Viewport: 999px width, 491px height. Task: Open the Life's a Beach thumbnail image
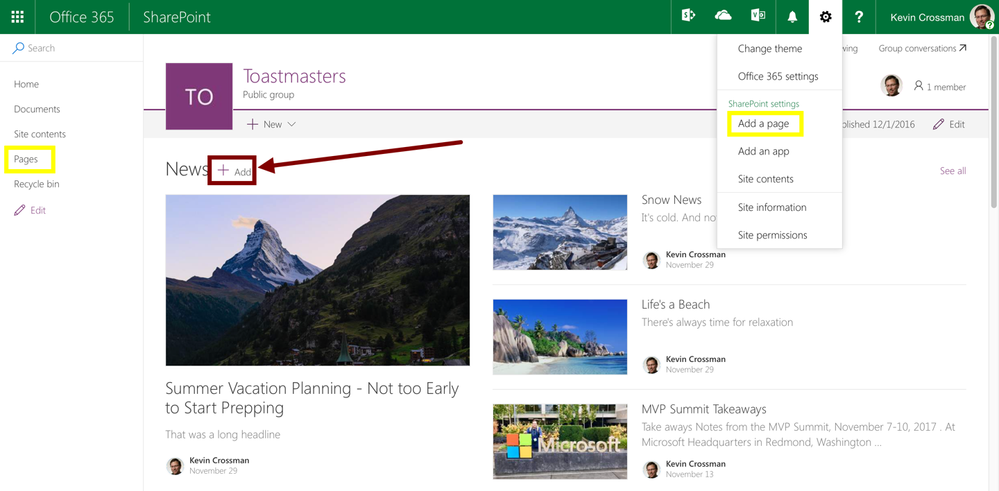point(560,337)
